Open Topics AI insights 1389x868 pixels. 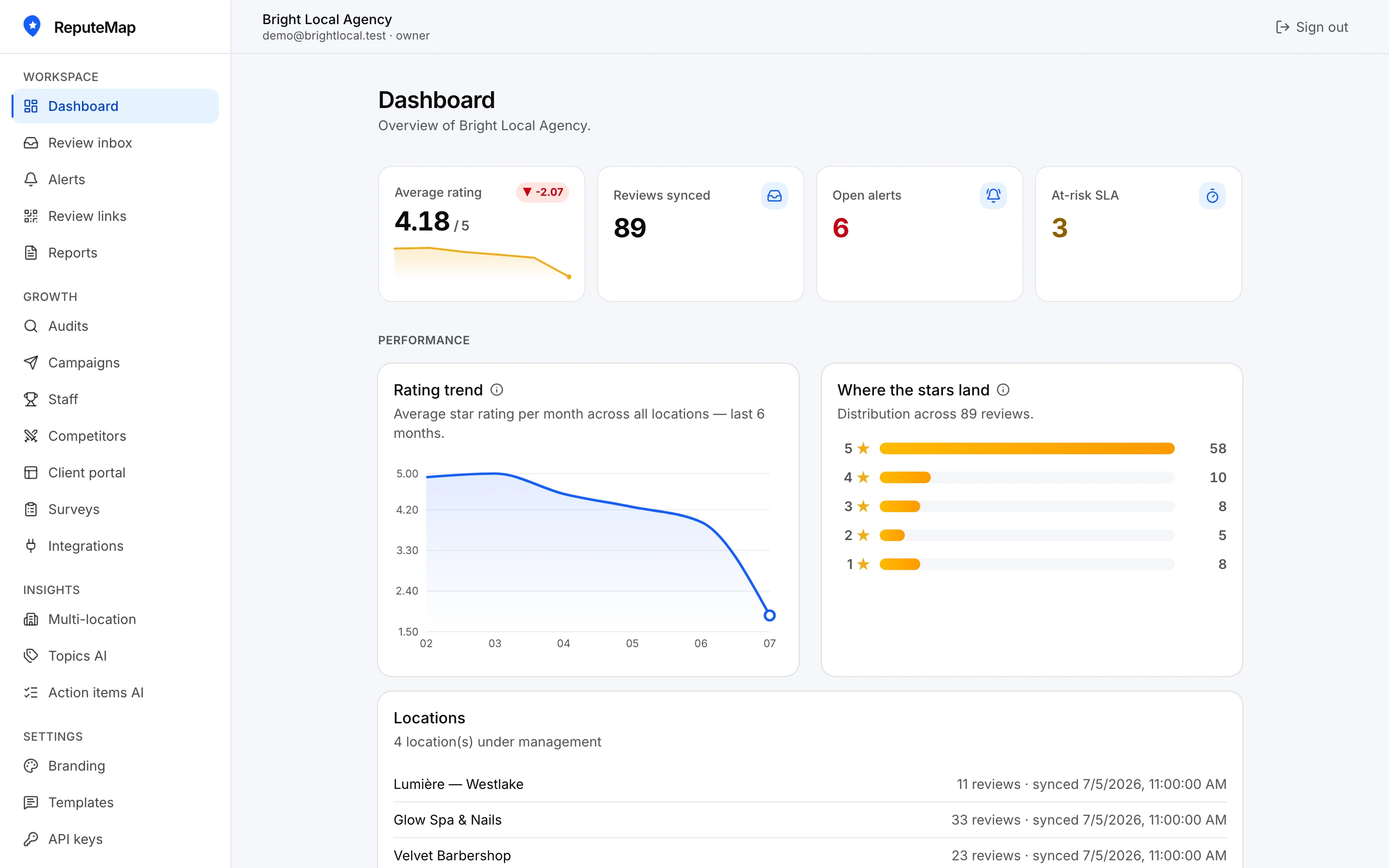click(115, 656)
